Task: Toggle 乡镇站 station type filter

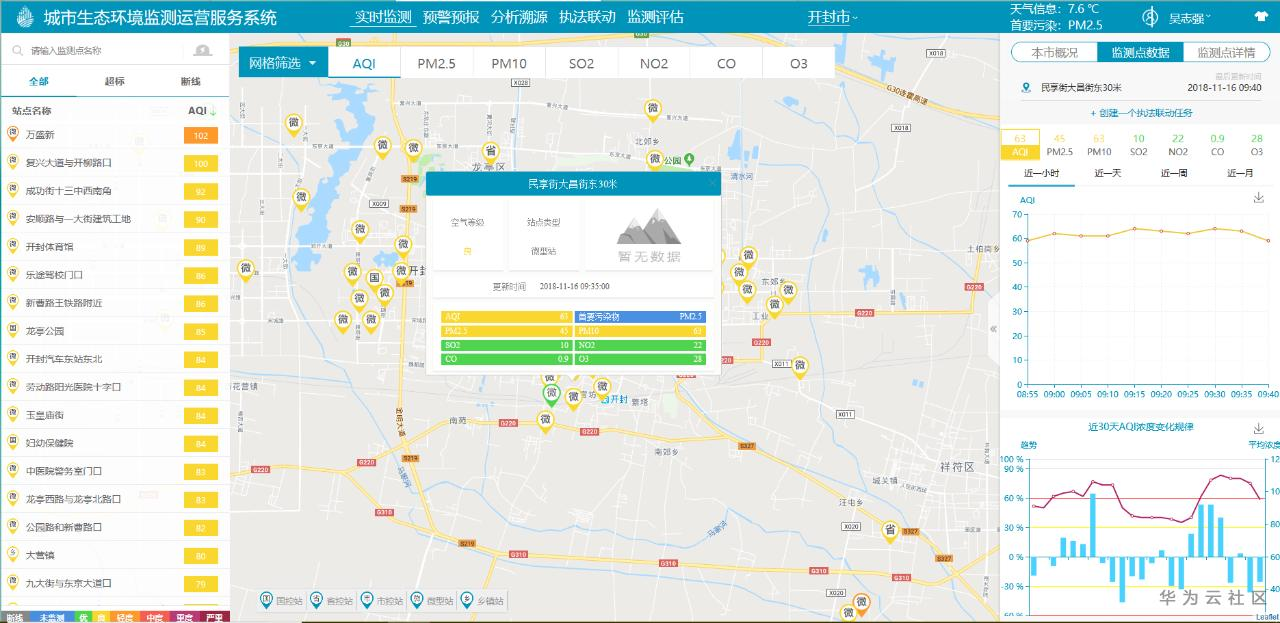Action: pos(482,600)
